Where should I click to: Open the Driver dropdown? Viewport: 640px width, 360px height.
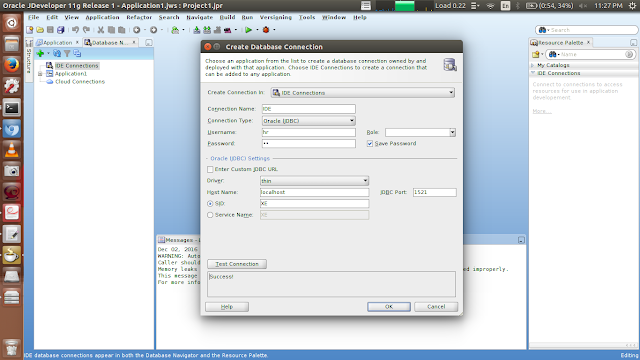click(x=314, y=181)
